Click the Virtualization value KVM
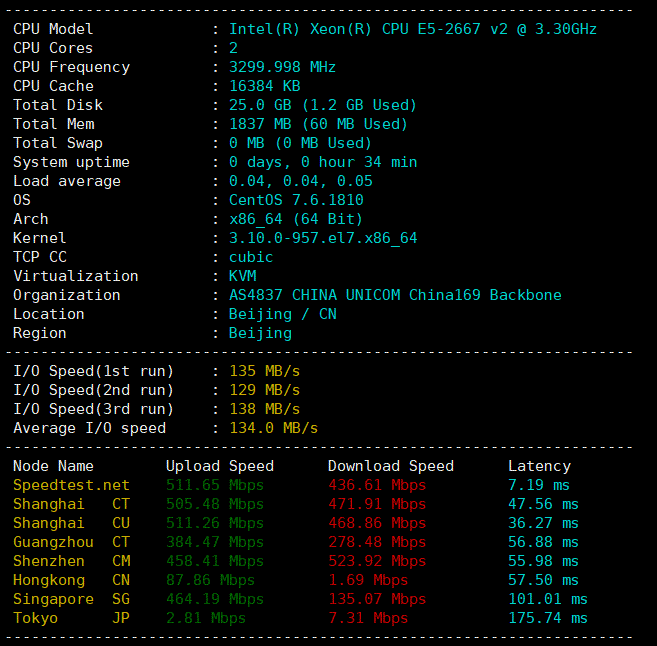 coord(242,276)
